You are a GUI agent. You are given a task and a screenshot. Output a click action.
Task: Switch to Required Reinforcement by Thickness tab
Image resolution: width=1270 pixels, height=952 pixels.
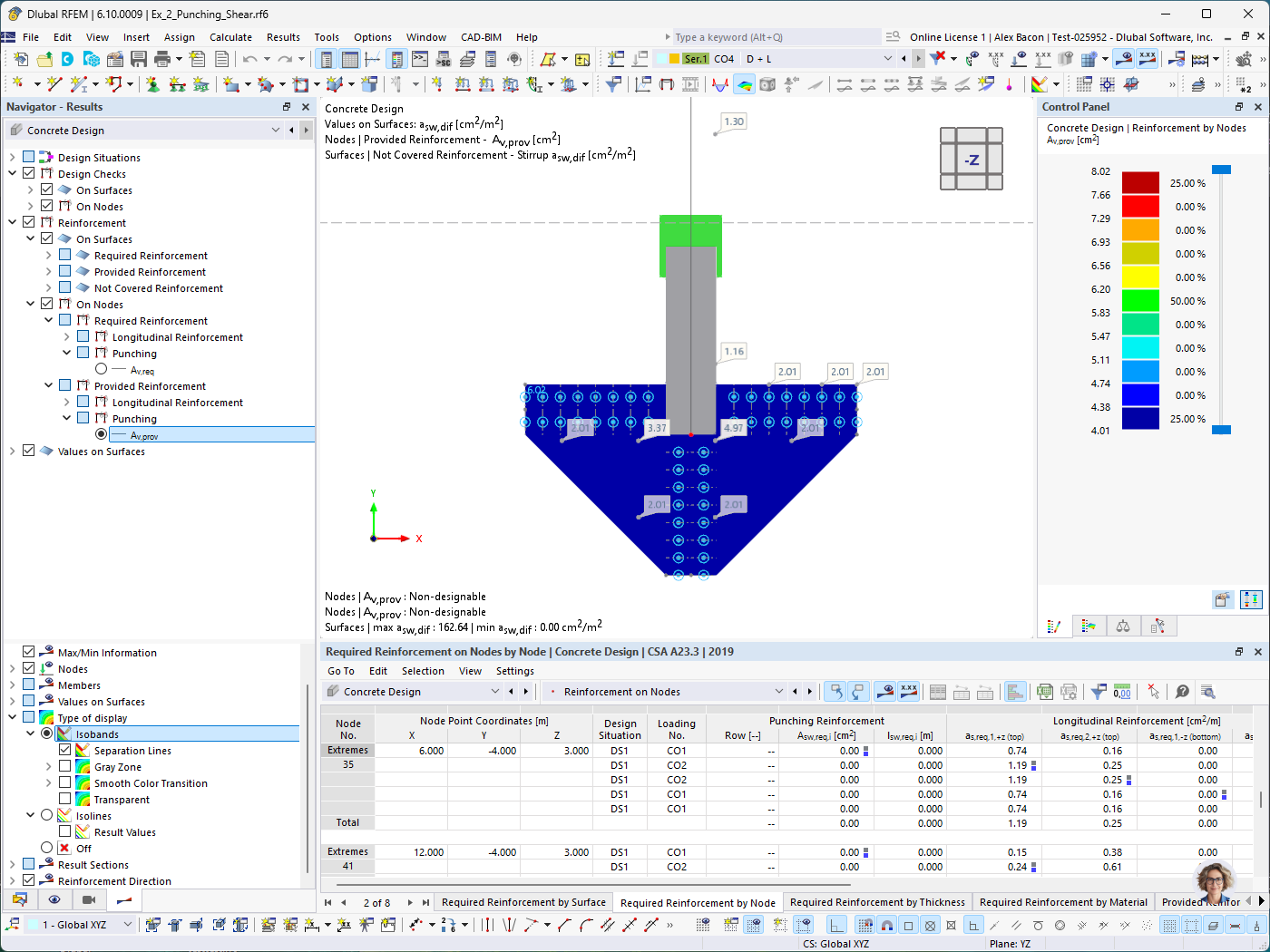877,902
